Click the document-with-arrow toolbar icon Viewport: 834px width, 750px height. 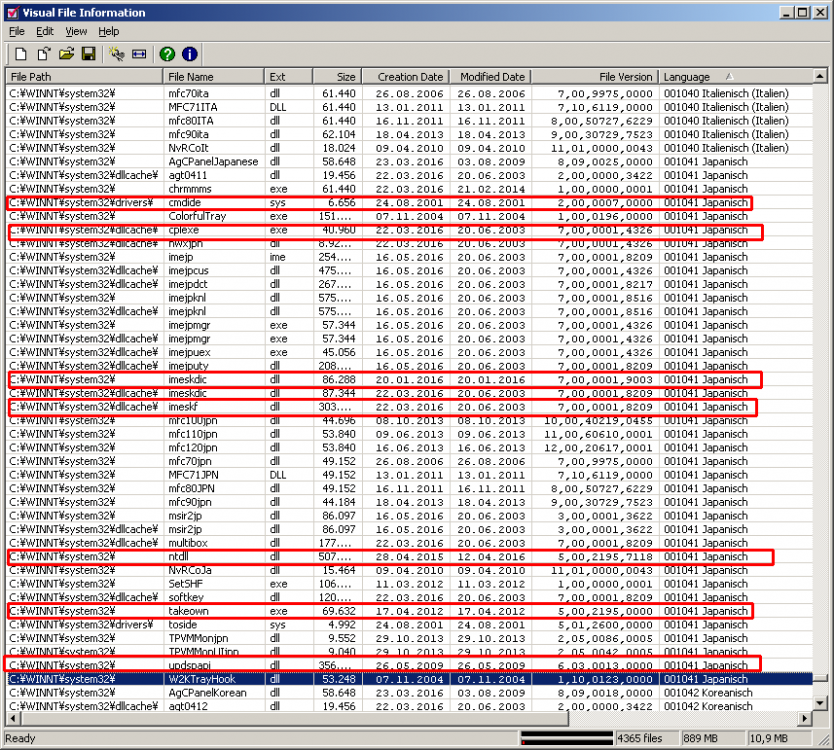click(43, 54)
